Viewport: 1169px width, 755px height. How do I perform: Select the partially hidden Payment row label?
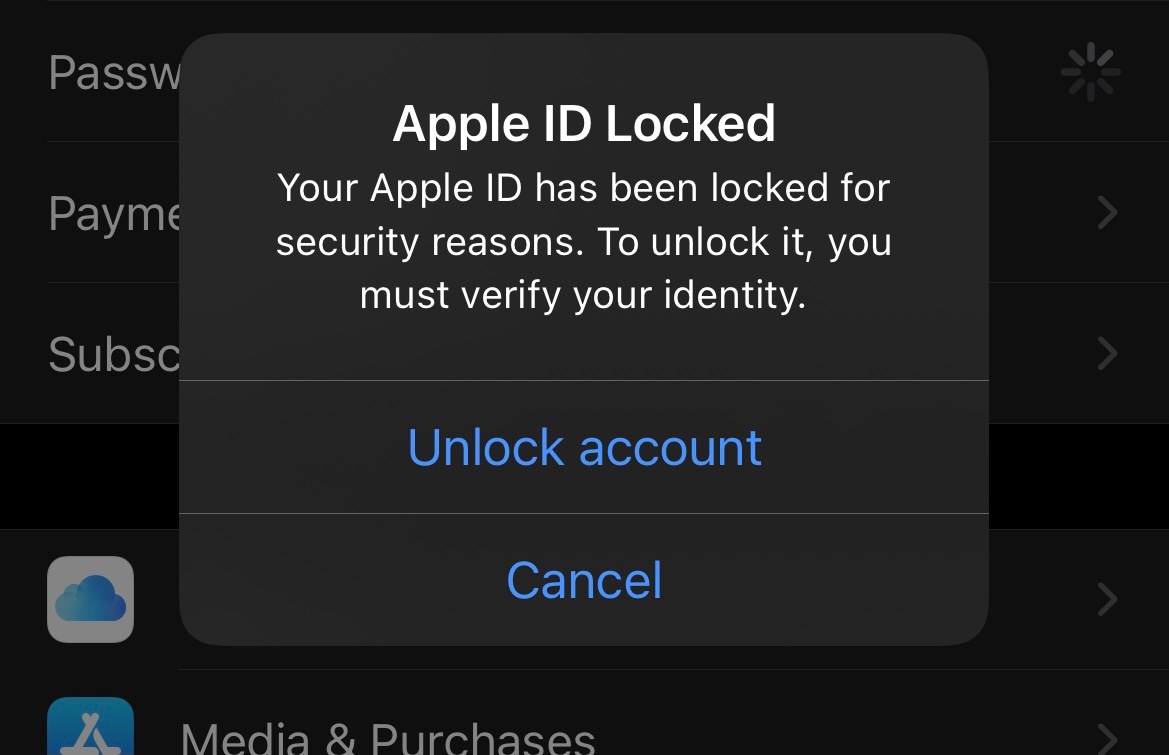click(114, 214)
